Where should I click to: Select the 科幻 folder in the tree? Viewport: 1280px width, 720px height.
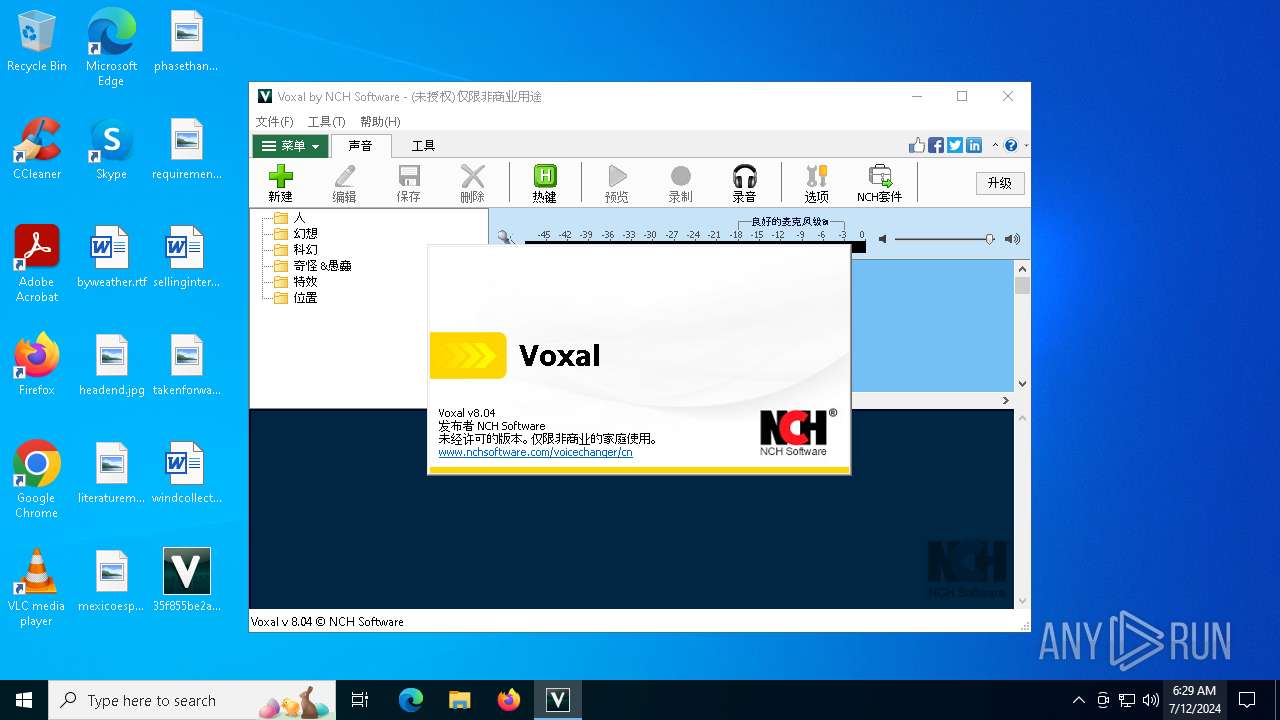[x=296, y=249]
